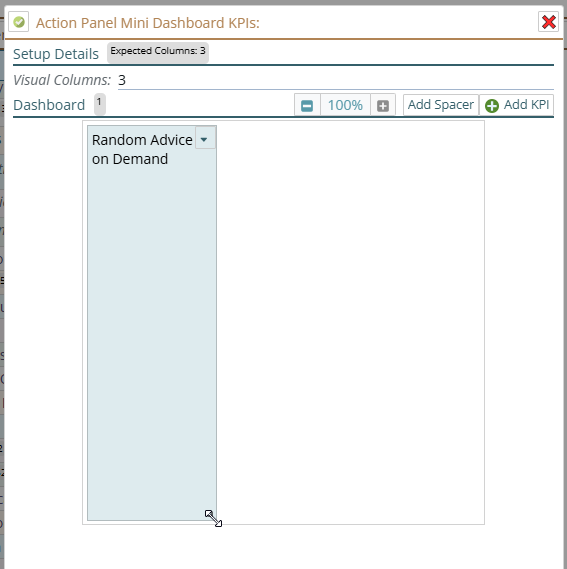Screen dimensions: 567x569
Task: Click the Expected Columns: 3 badge
Action: (x=158, y=52)
